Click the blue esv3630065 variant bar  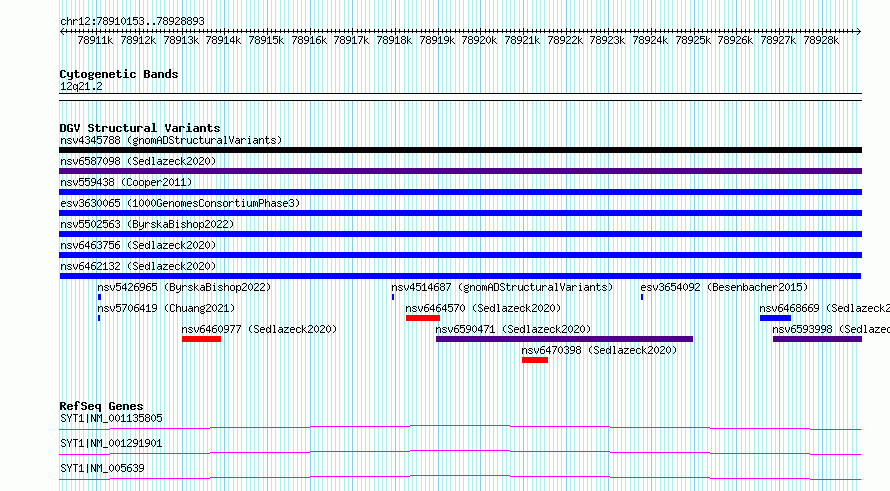pyautogui.click(x=460, y=213)
